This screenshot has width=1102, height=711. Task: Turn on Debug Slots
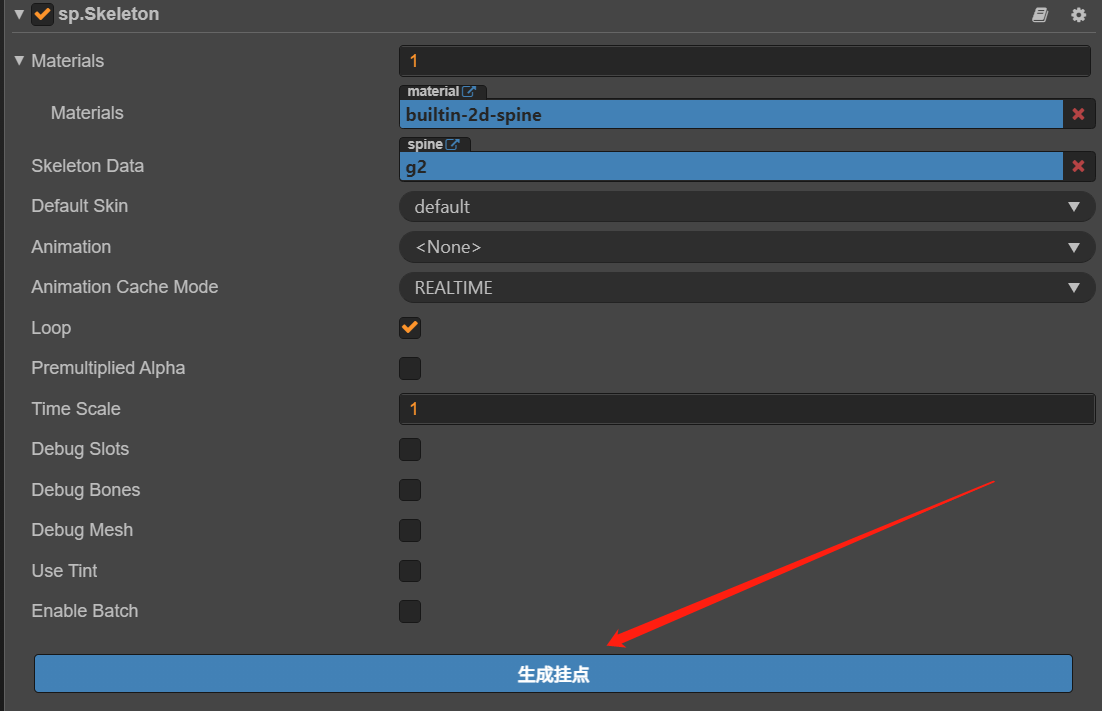point(410,449)
